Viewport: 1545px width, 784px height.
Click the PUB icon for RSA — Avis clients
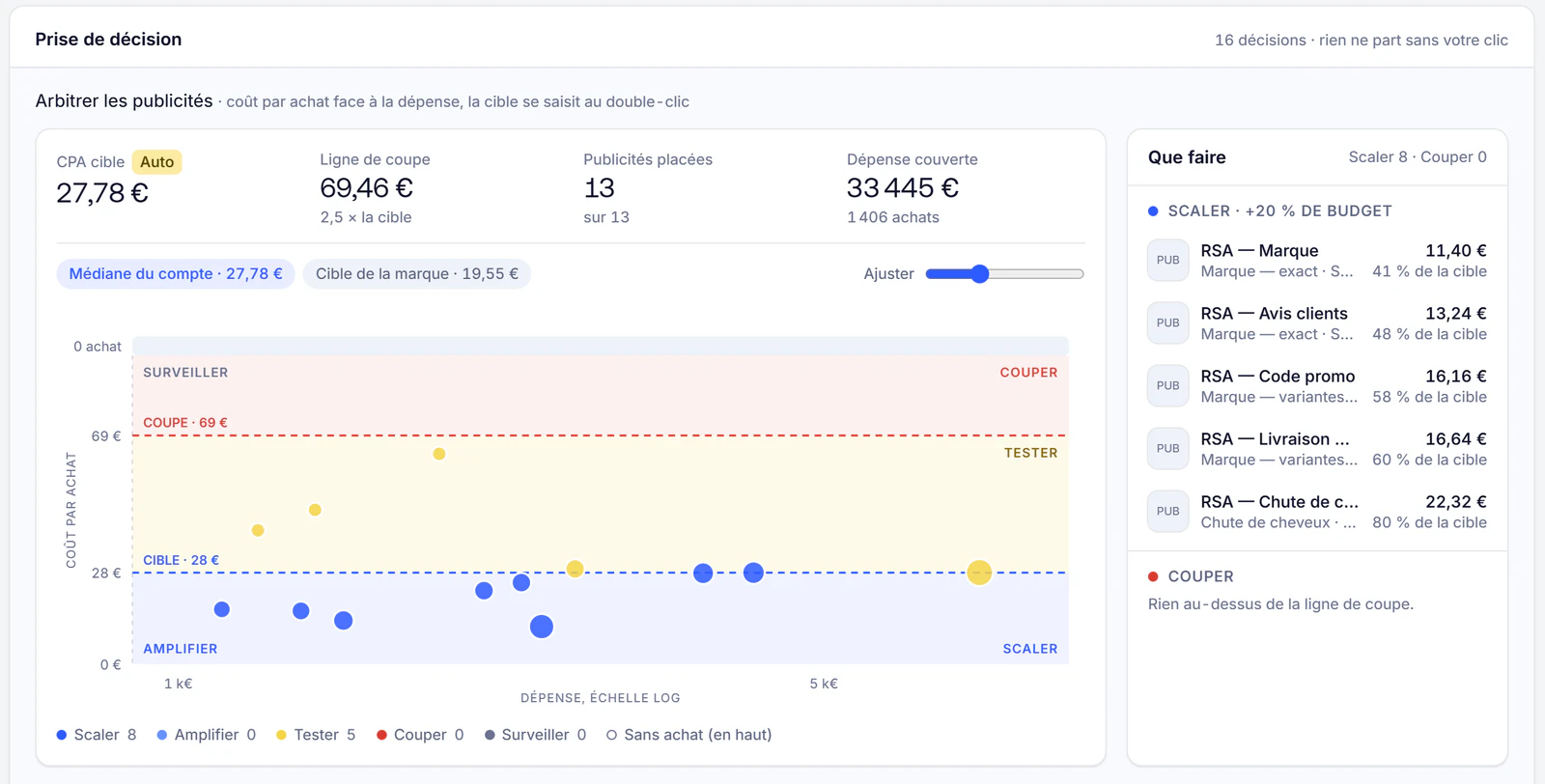1167,323
